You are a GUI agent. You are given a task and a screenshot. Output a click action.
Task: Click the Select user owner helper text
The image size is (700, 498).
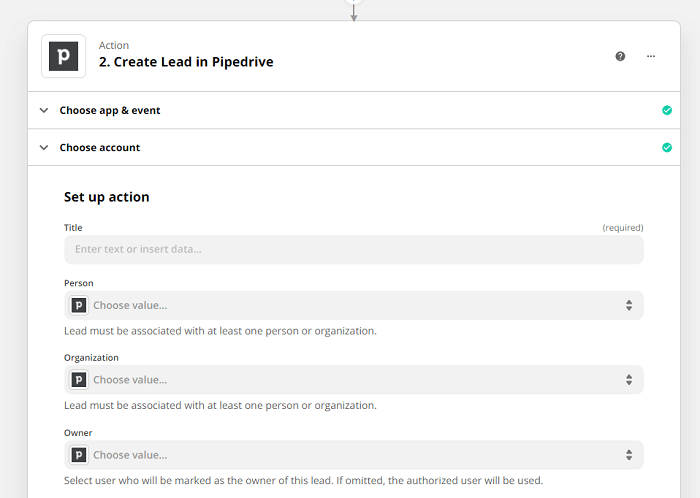(304, 480)
